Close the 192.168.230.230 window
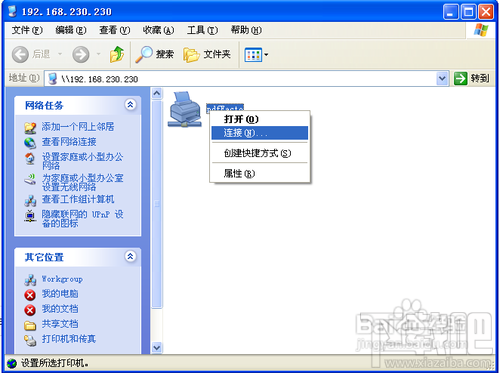Screen dimensions: 500x373 pyautogui.click(x=486, y=12)
